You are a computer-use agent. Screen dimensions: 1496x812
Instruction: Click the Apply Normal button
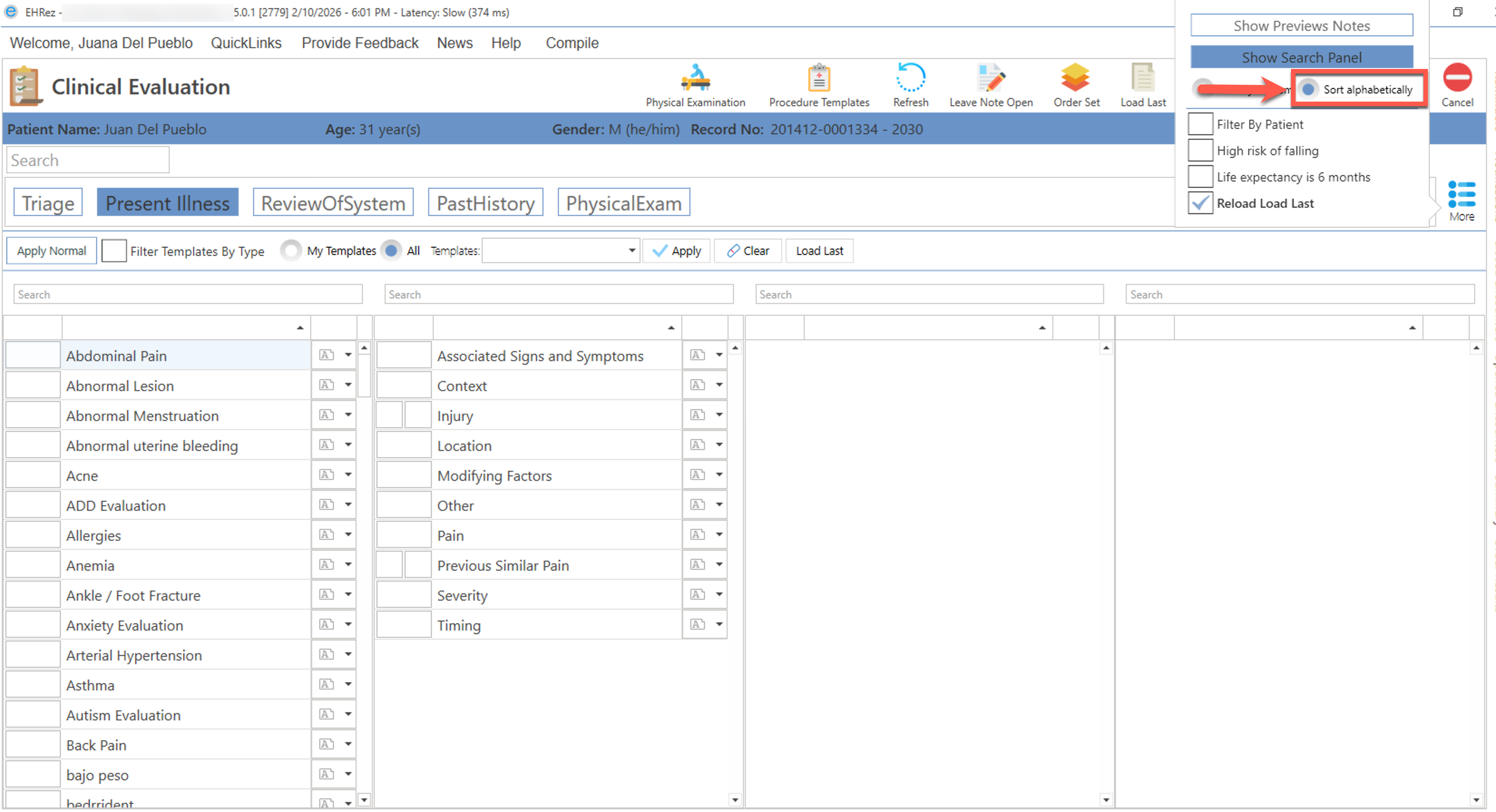point(51,251)
